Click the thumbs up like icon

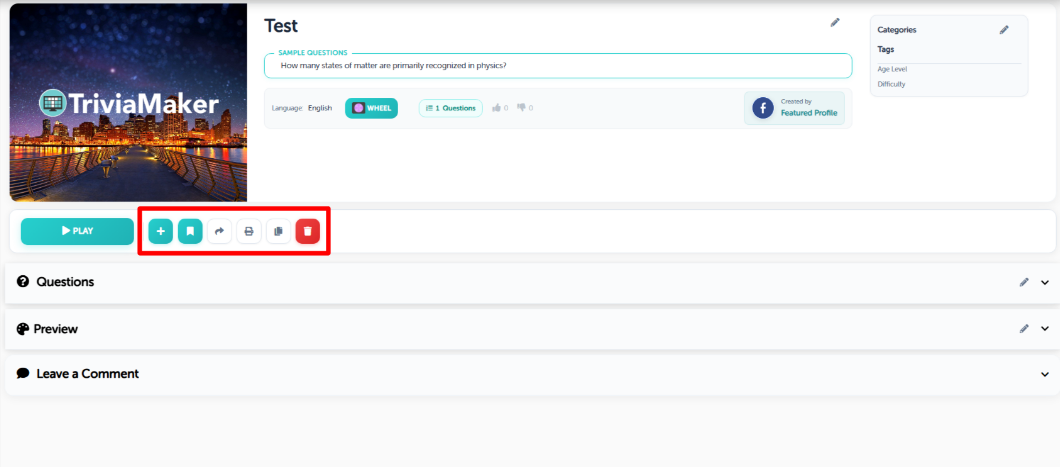[497, 107]
